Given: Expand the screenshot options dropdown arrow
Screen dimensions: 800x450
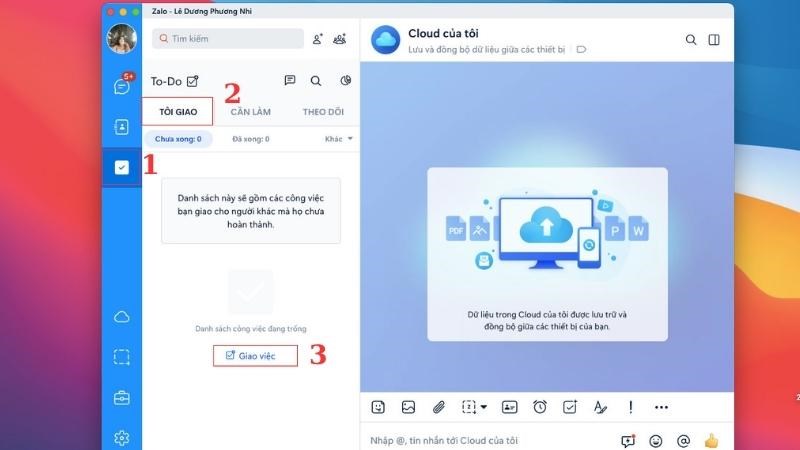Looking at the screenshot, I should tap(484, 407).
